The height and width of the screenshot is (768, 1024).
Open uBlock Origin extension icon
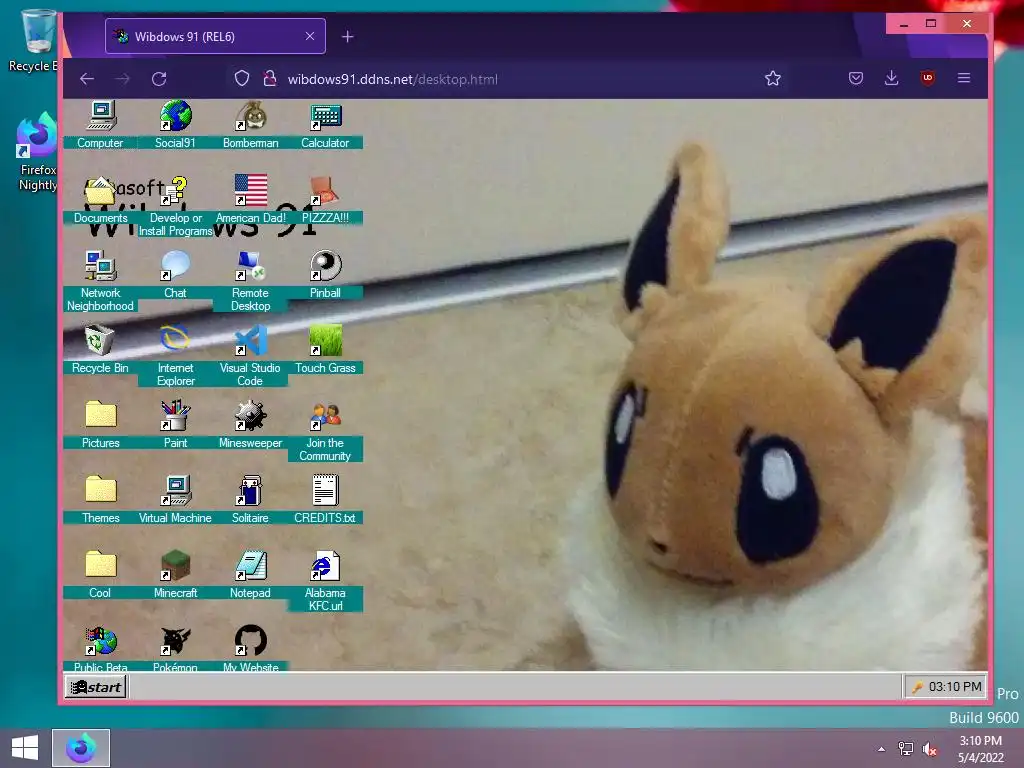(927, 78)
